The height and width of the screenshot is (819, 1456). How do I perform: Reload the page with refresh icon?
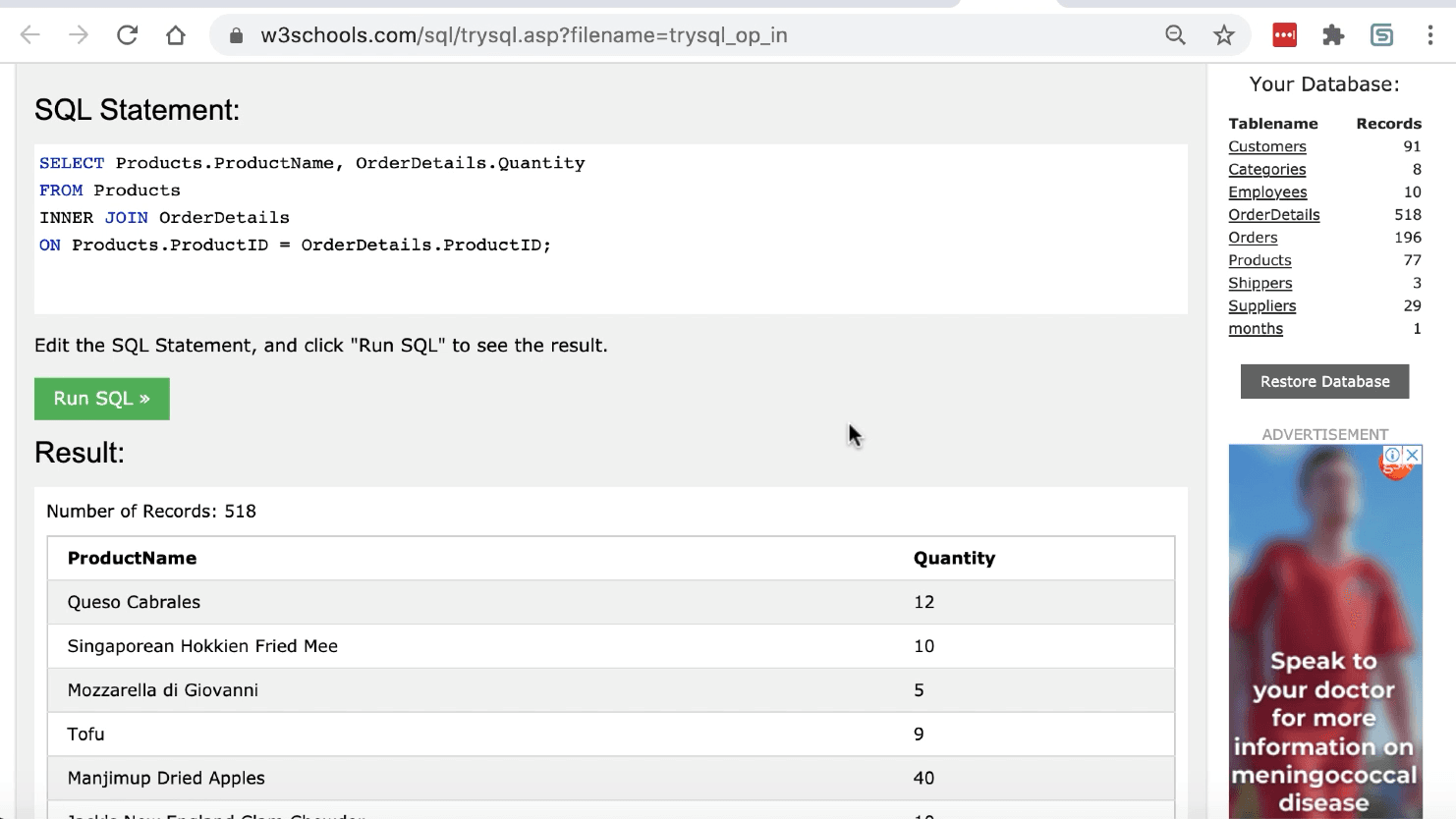[127, 35]
